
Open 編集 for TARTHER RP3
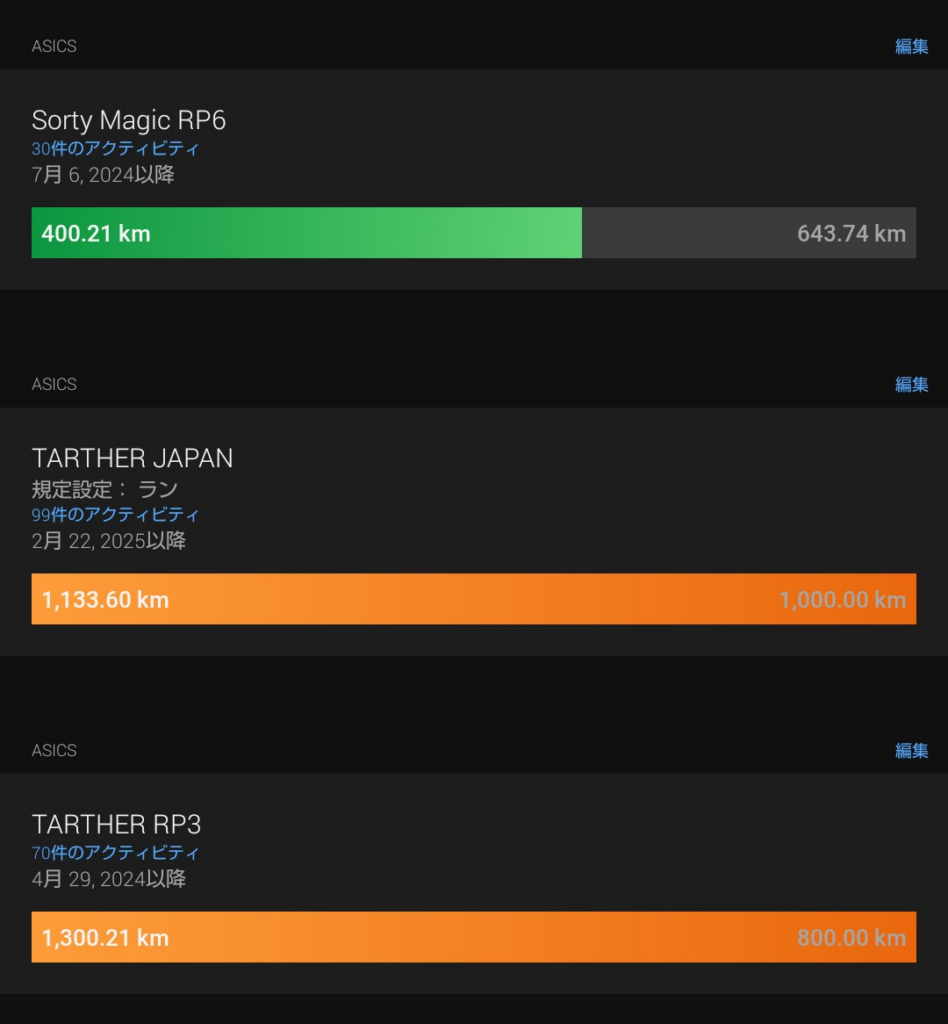(911, 750)
